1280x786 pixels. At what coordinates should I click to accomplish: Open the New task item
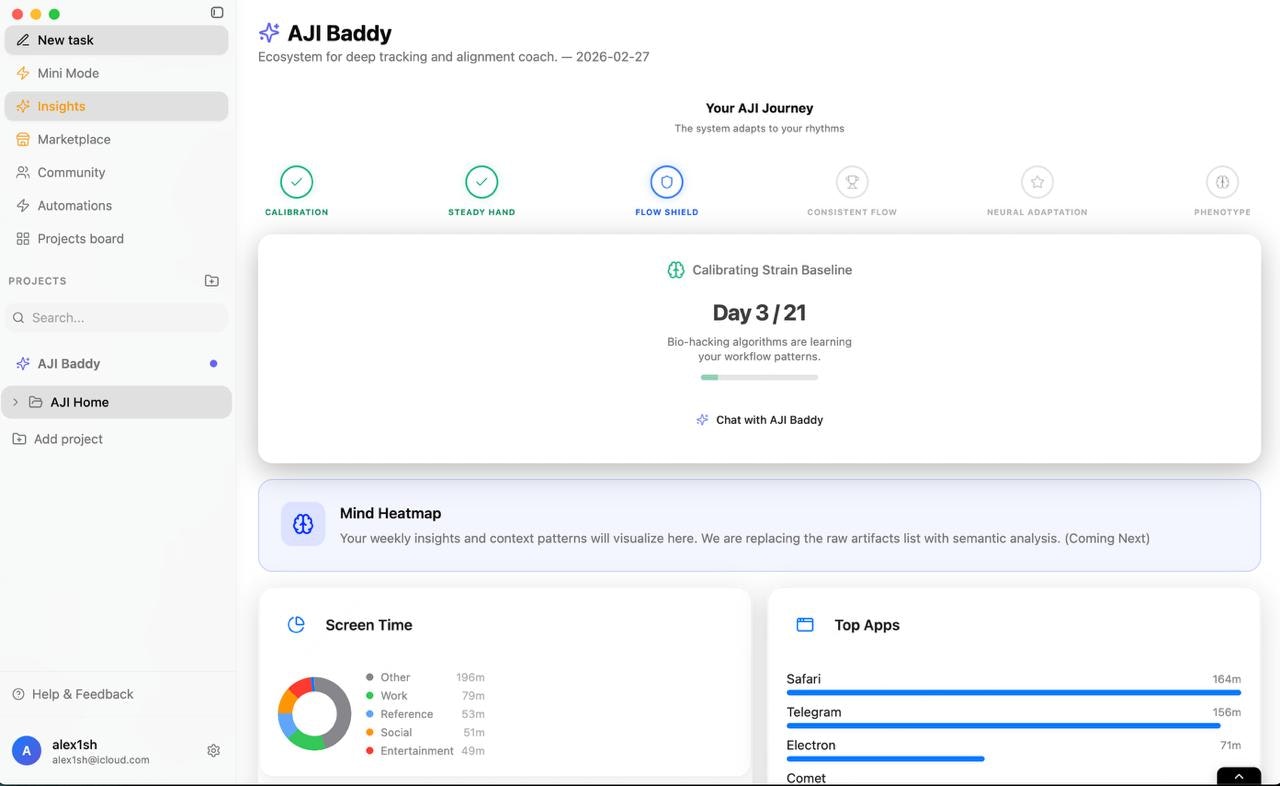(116, 40)
